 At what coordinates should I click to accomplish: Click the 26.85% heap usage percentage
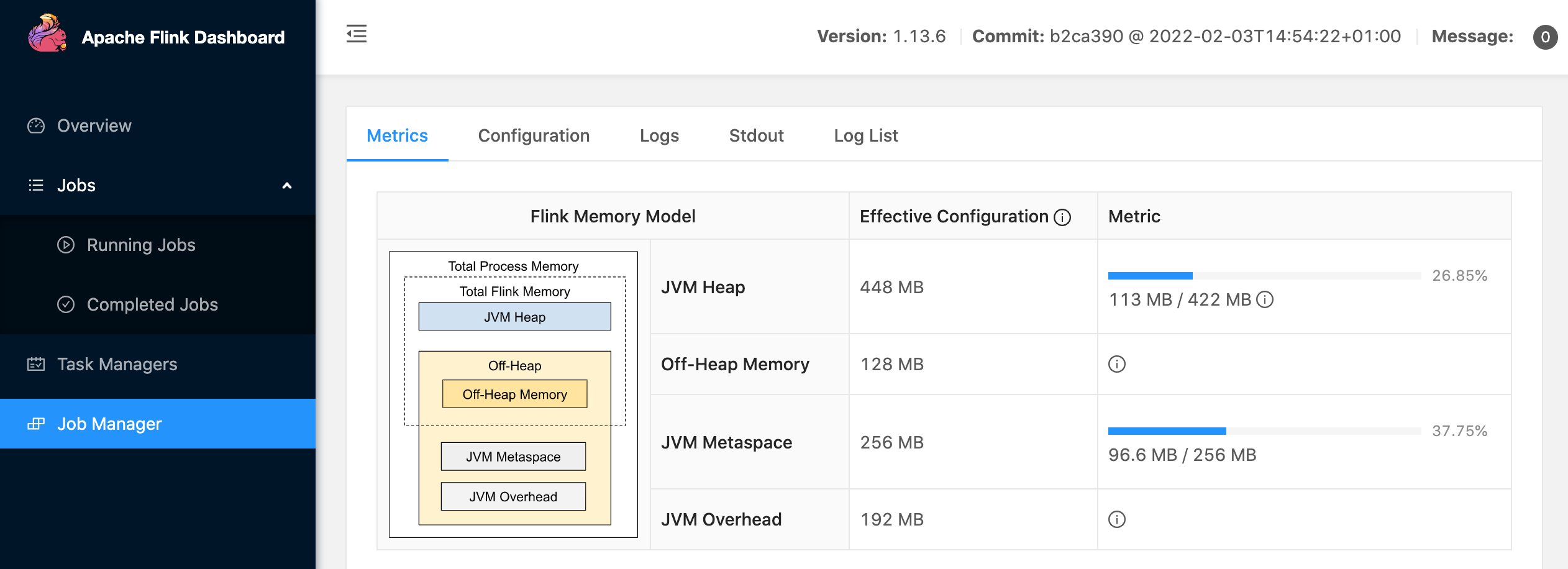click(1460, 275)
